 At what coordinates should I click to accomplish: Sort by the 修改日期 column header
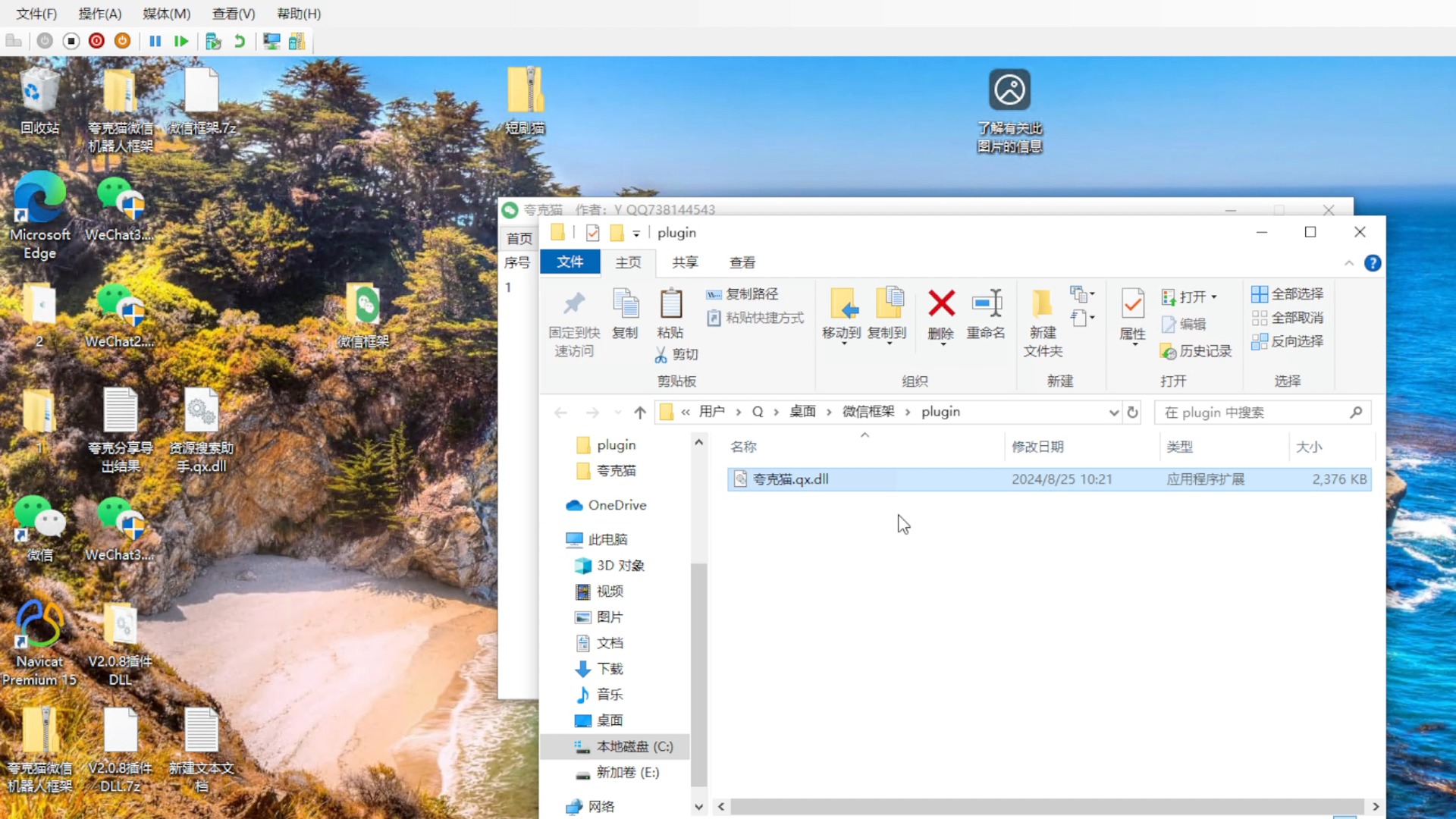tap(1082, 447)
